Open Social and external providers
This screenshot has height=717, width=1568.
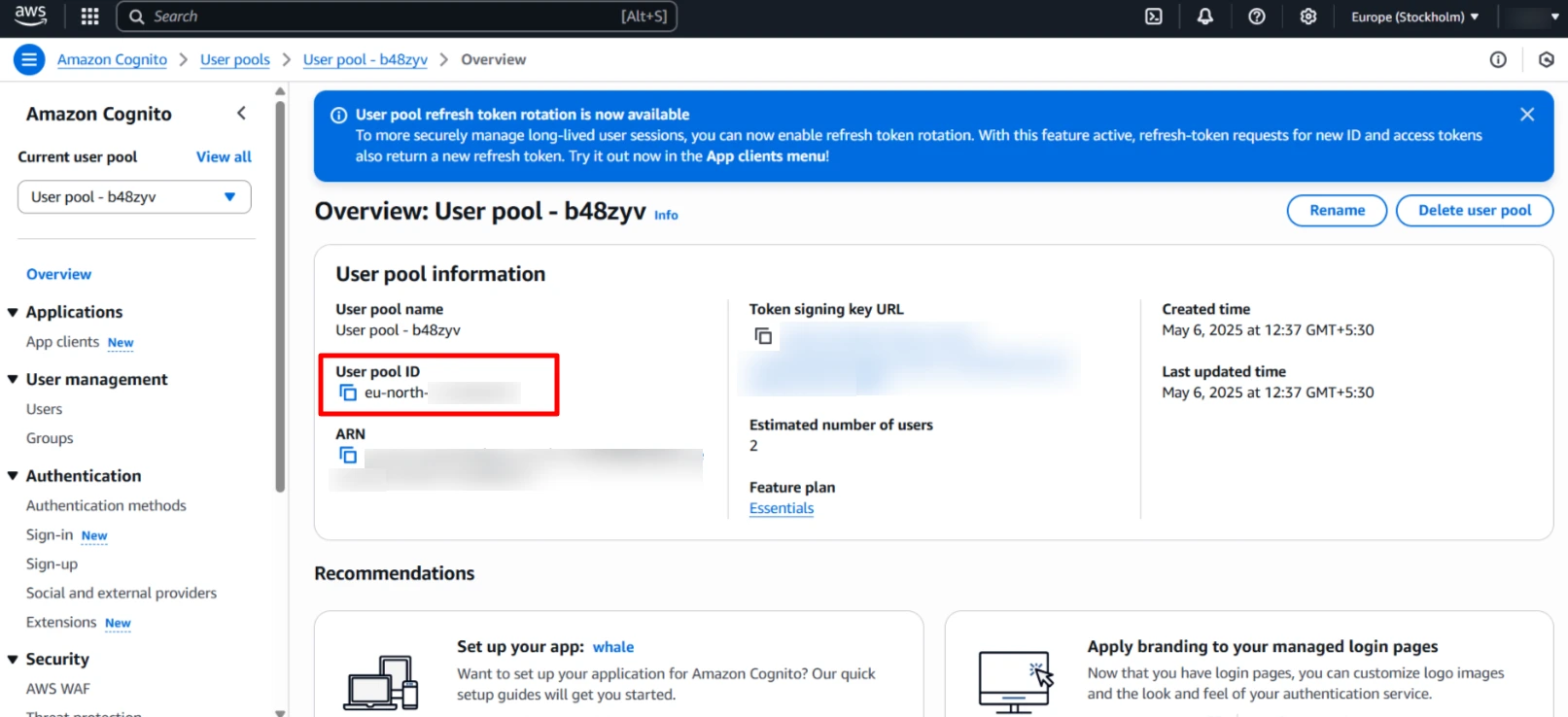[x=122, y=593]
